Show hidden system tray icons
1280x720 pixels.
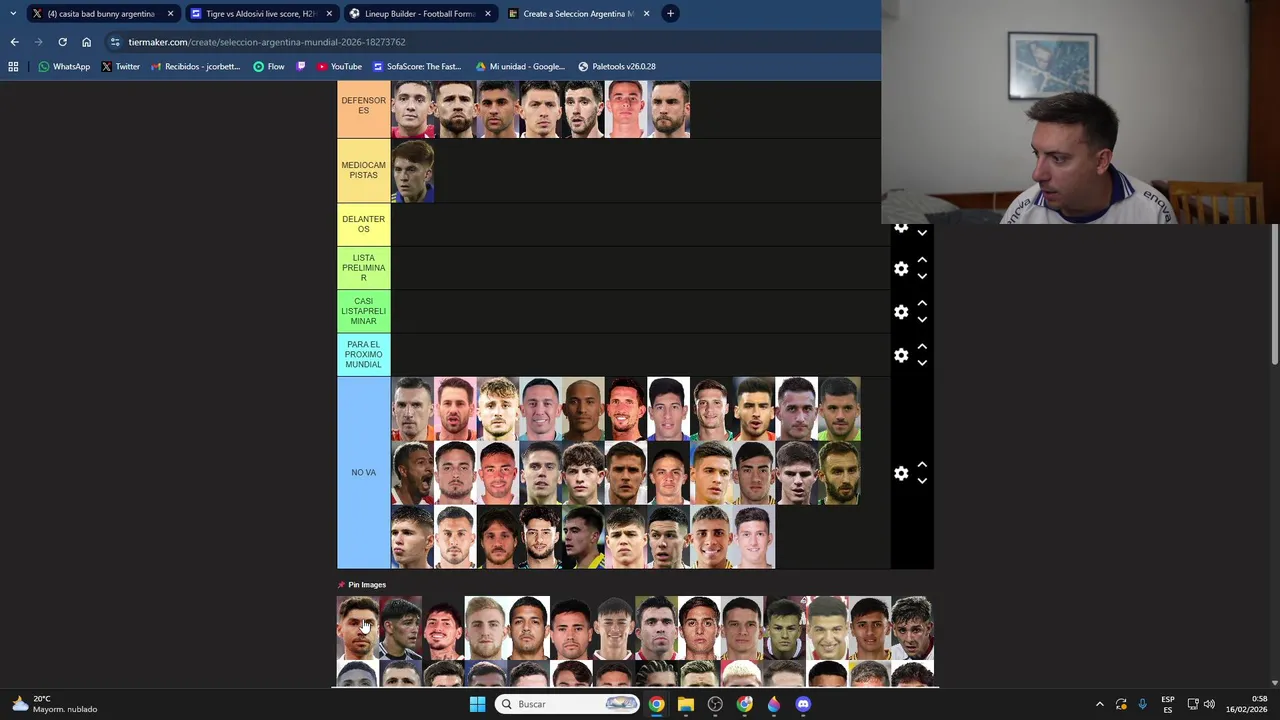point(1099,704)
